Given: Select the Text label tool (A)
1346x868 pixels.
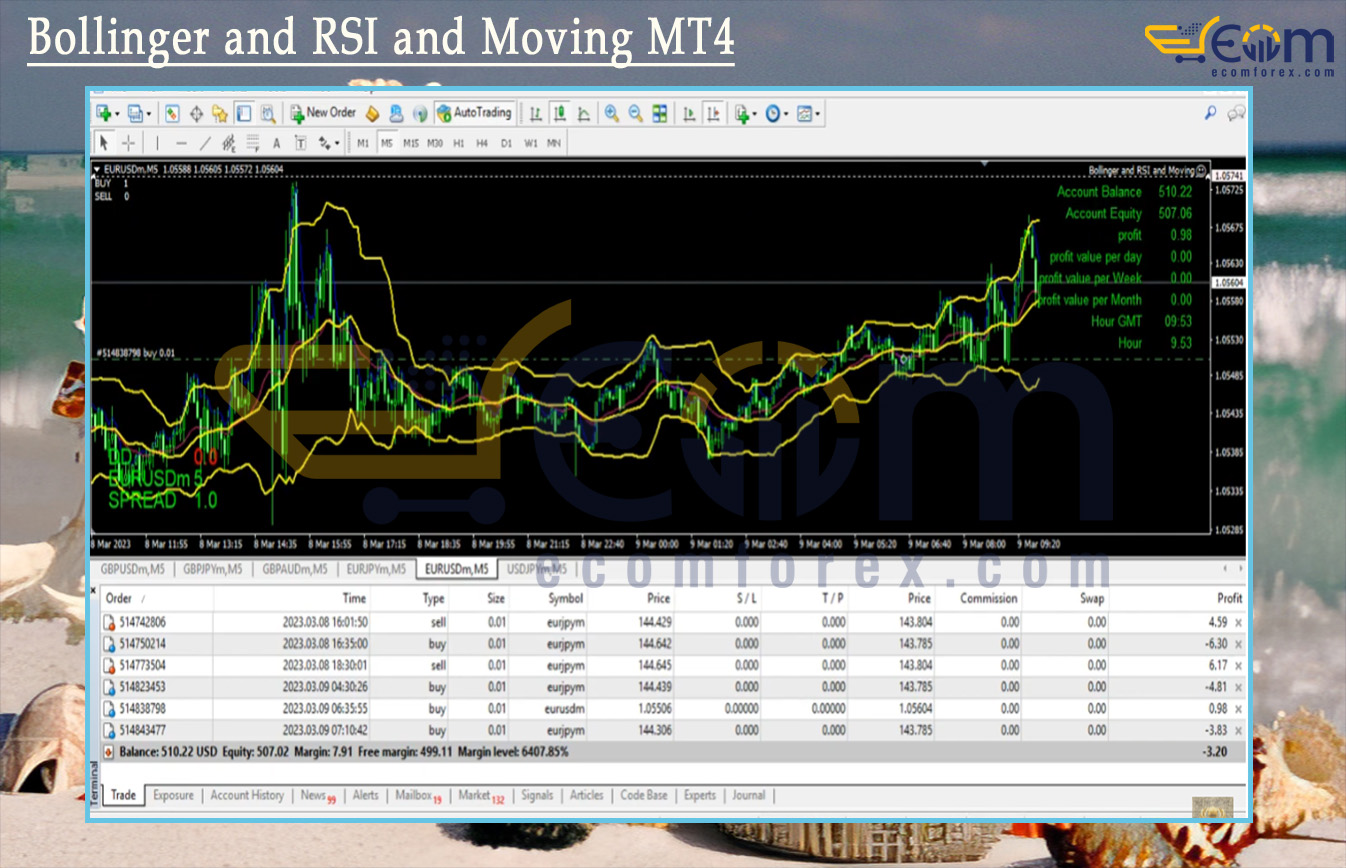Looking at the screenshot, I should [276, 143].
